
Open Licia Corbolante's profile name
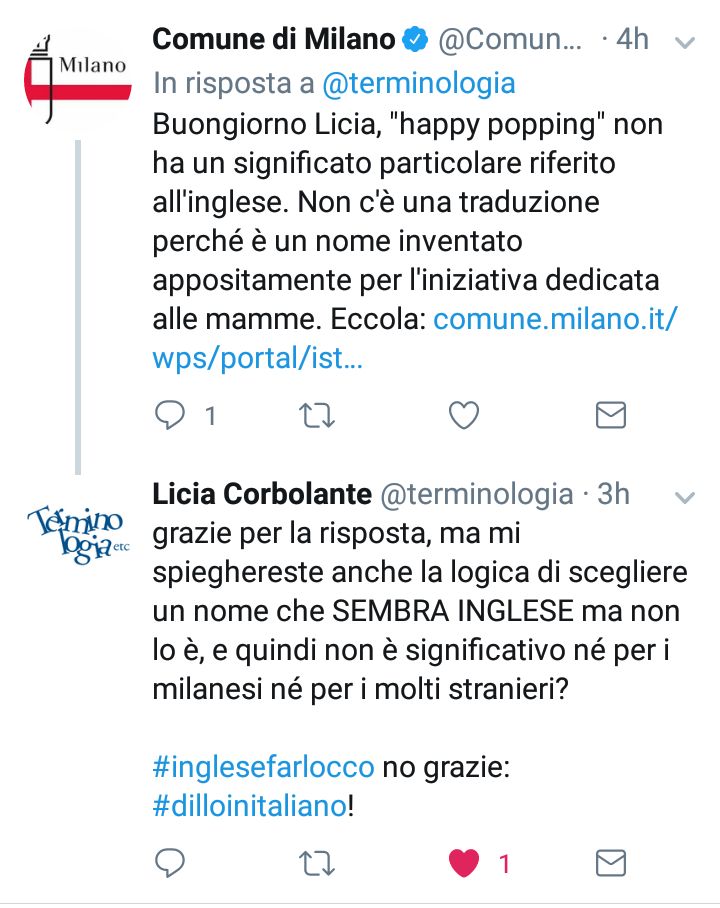262,494
